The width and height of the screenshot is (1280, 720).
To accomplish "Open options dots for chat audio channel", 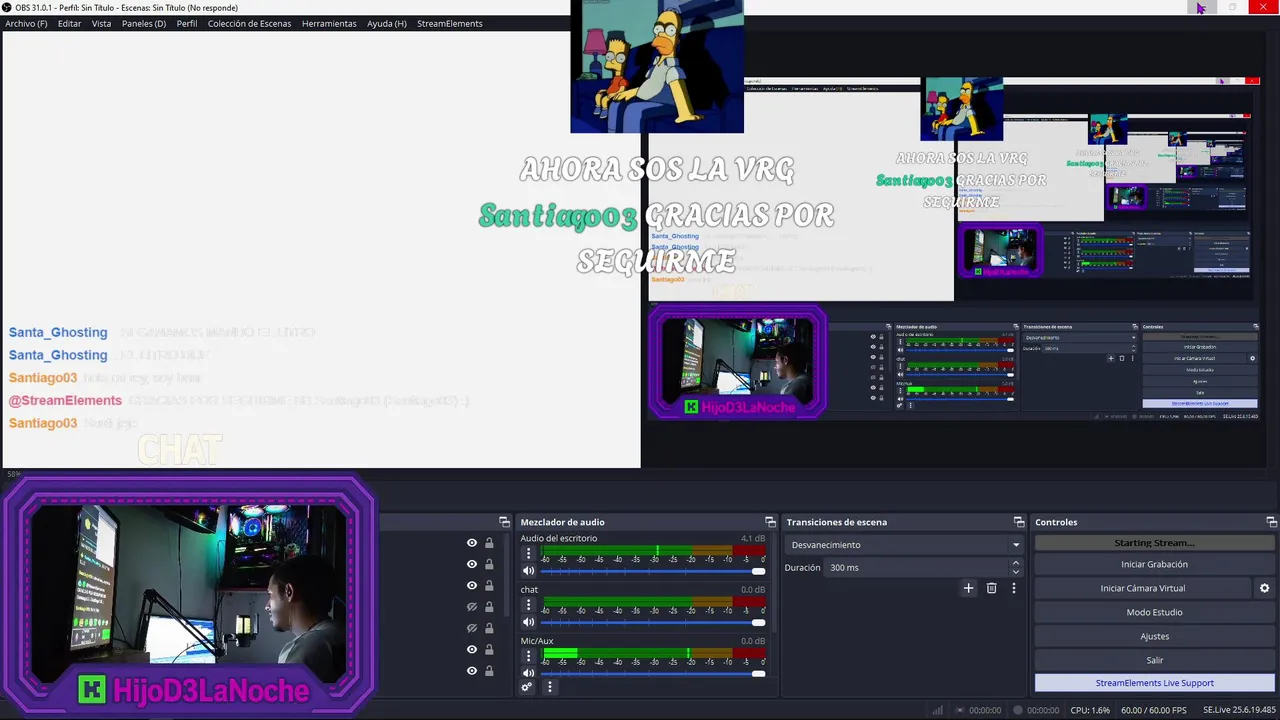I will tap(529, 604).
